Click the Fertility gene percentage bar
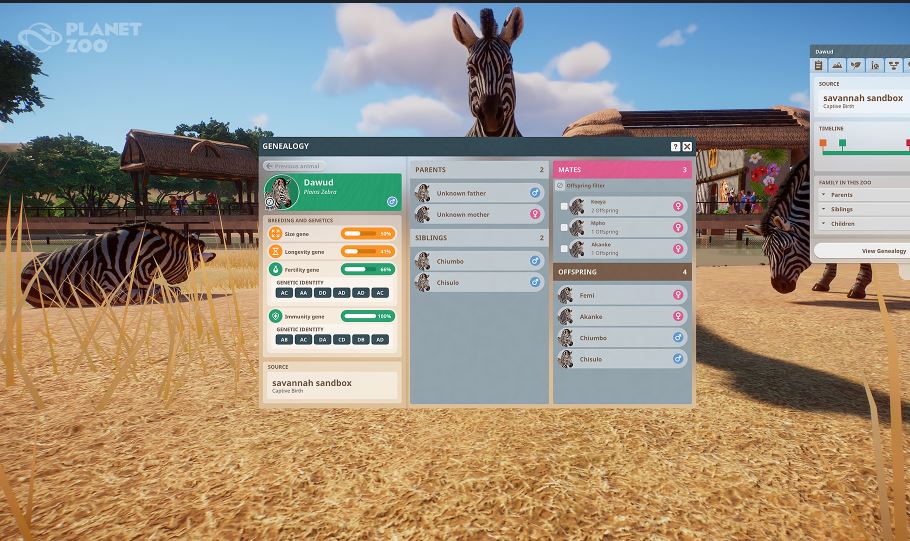The width and height of the screenshot is (910, 541). (368, 269)
